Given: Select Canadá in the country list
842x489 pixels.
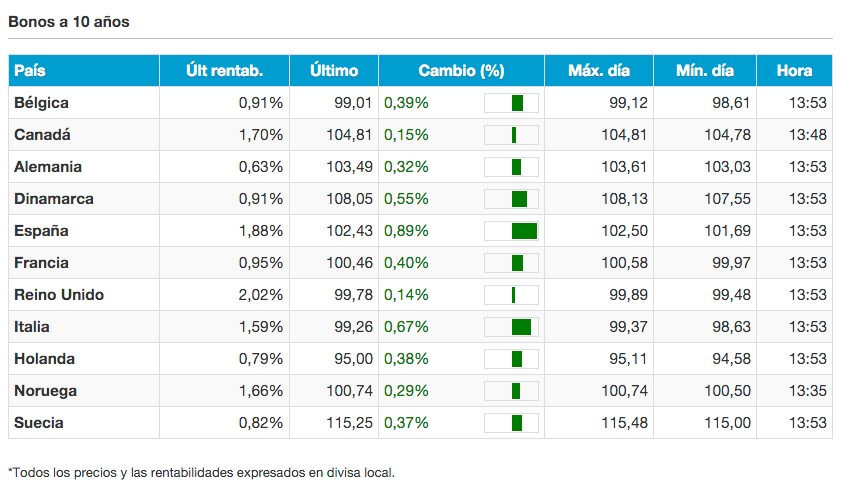Looking at the screenshot, I should click(42, 135).
